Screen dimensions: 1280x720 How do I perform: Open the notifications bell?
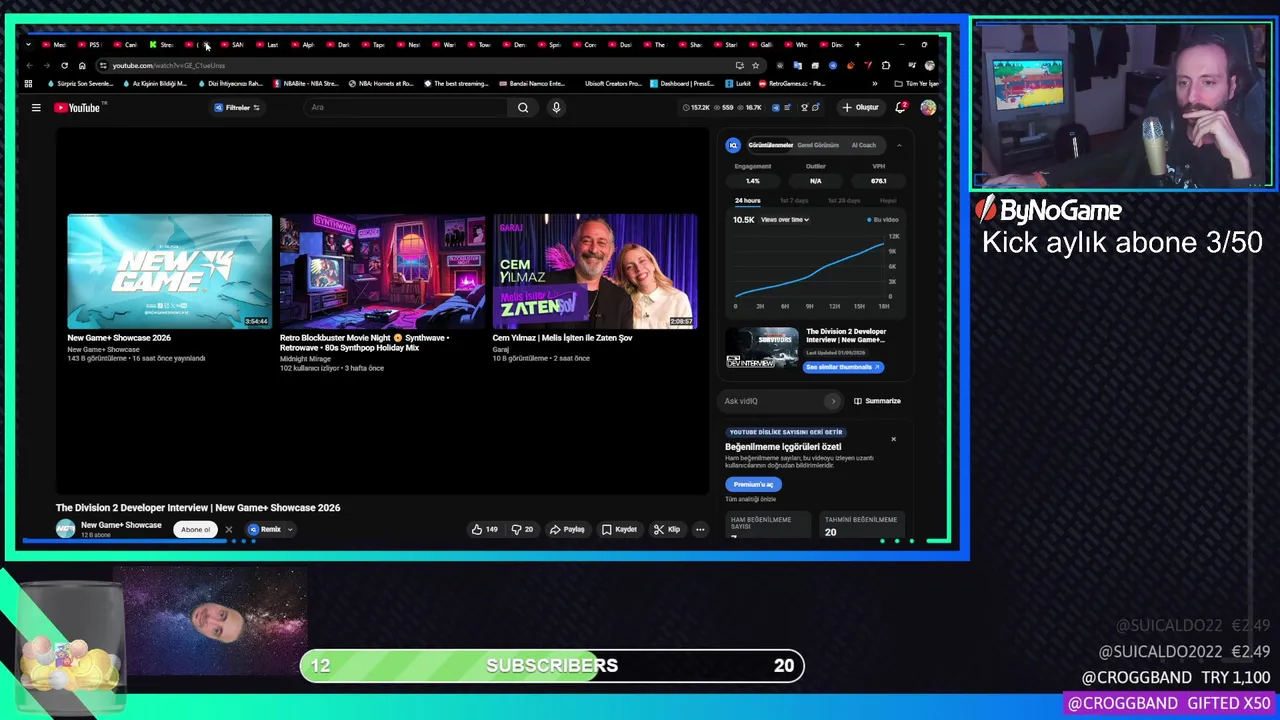(901, 107)
